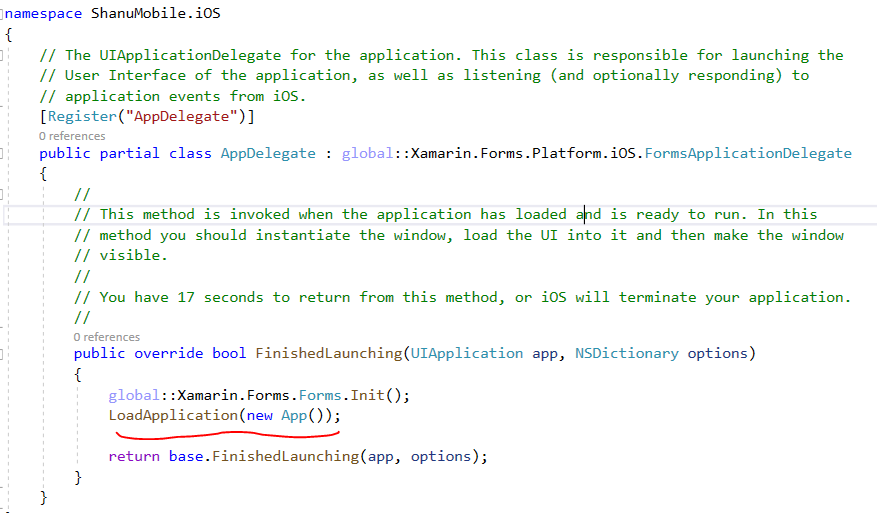Click the UIApplication parameter type
Image resolution: width=877 pixels, height=513 pixels.
pos(467,354)
